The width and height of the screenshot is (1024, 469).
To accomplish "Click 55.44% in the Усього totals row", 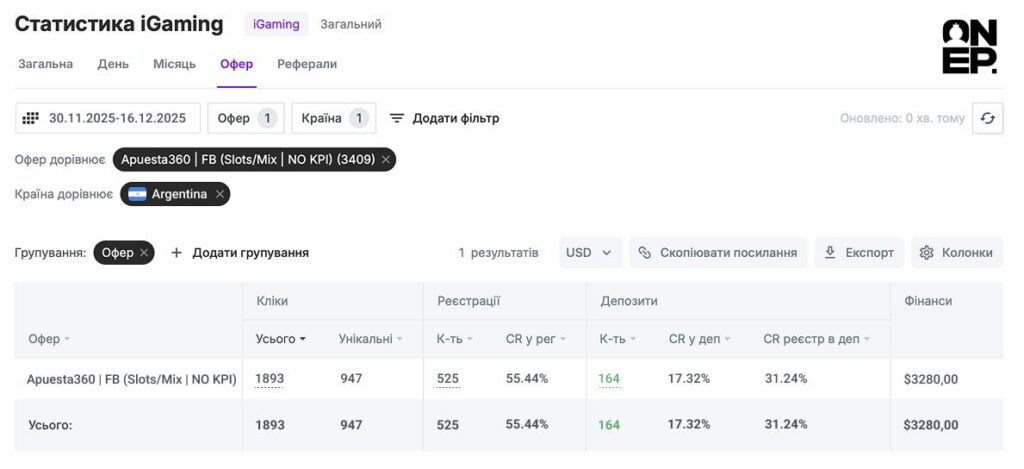I will (x=527, y=424).
